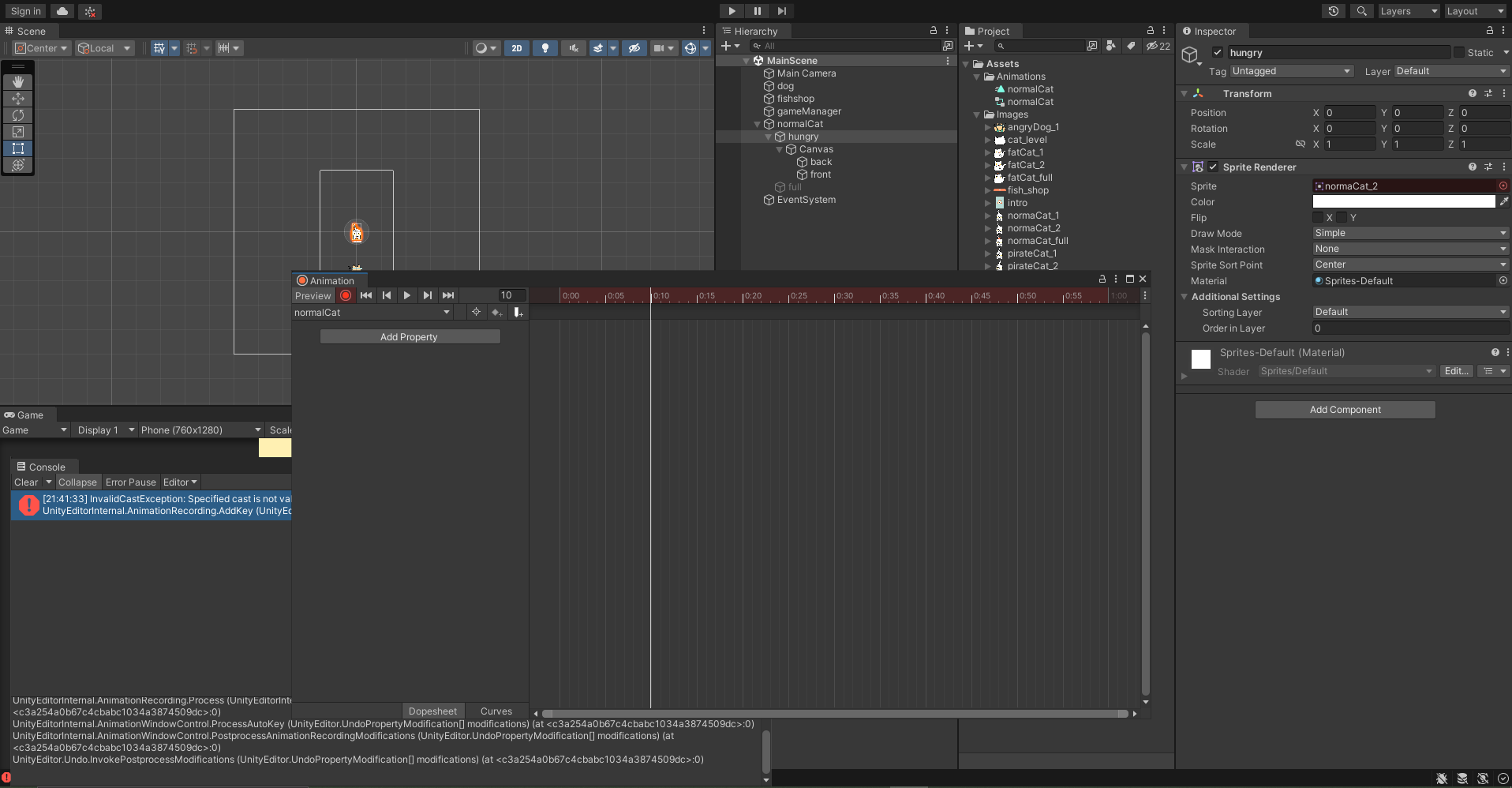Select the Scale tool
Screen dimensions: 1512x788
pyautogui.click(x=18, y=132)
